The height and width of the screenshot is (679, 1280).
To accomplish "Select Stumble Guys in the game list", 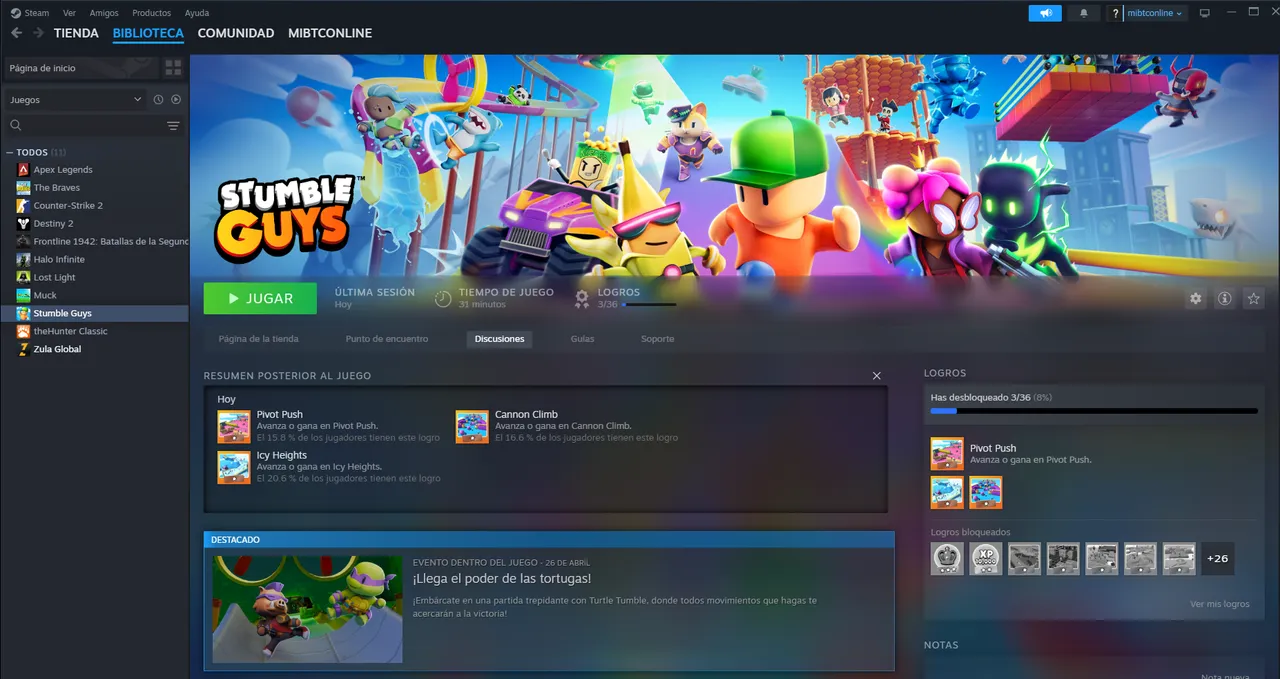I will pyautogui.click(x=95, y=314).
